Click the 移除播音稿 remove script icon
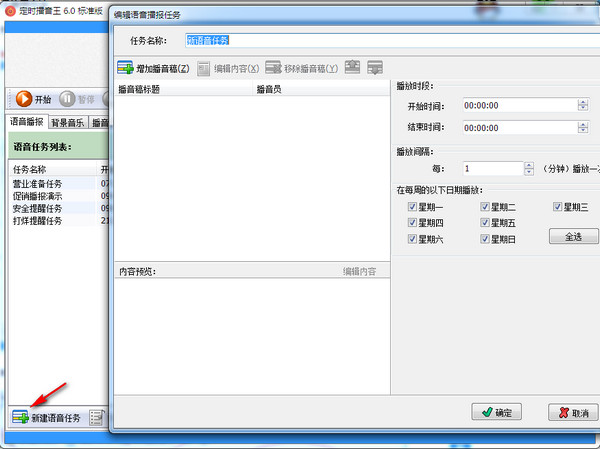 tap(273, 68)
